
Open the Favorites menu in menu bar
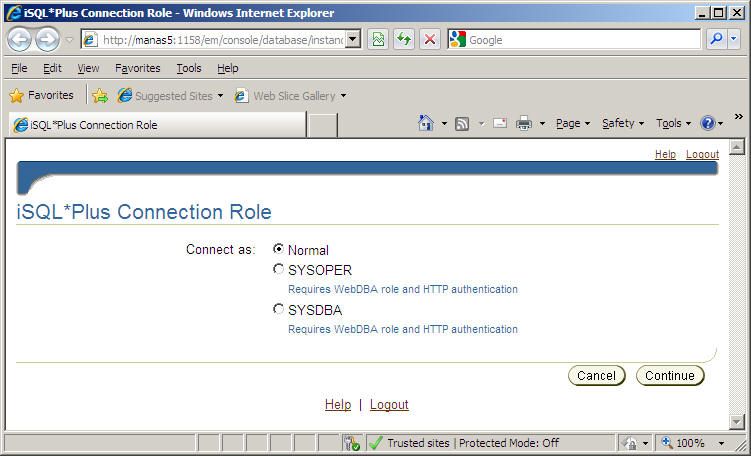coord(137,68)
